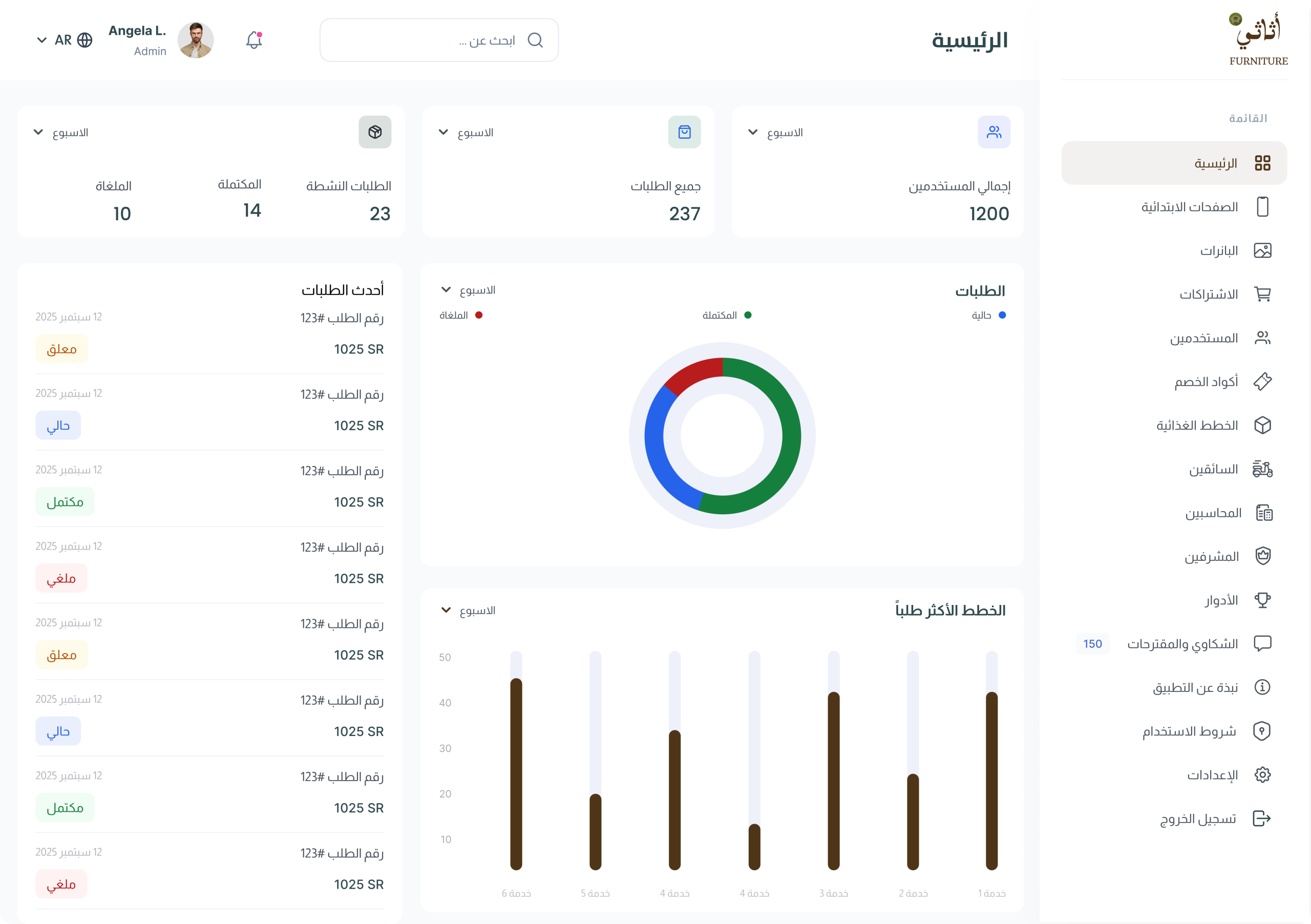Expand الاسبوع dropdown in most requested plans
The height and width of the screenshot is (924, 1311).
pos(468,611)
